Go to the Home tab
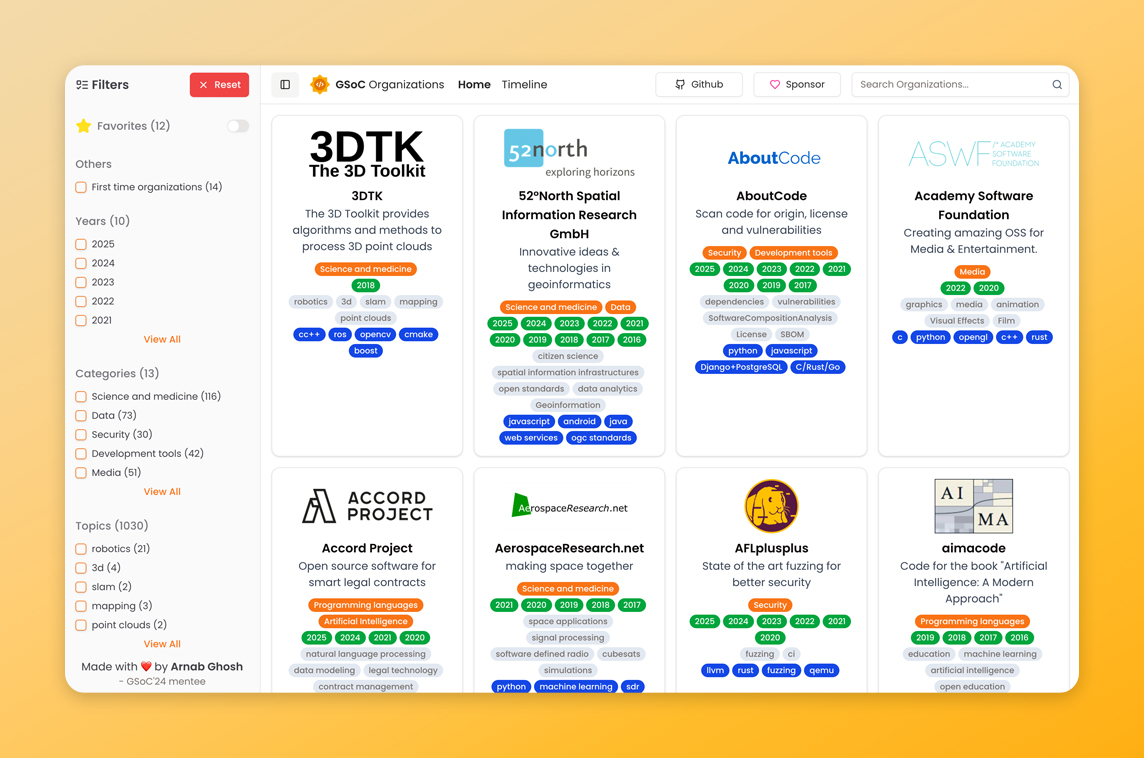 pos(474,85)
